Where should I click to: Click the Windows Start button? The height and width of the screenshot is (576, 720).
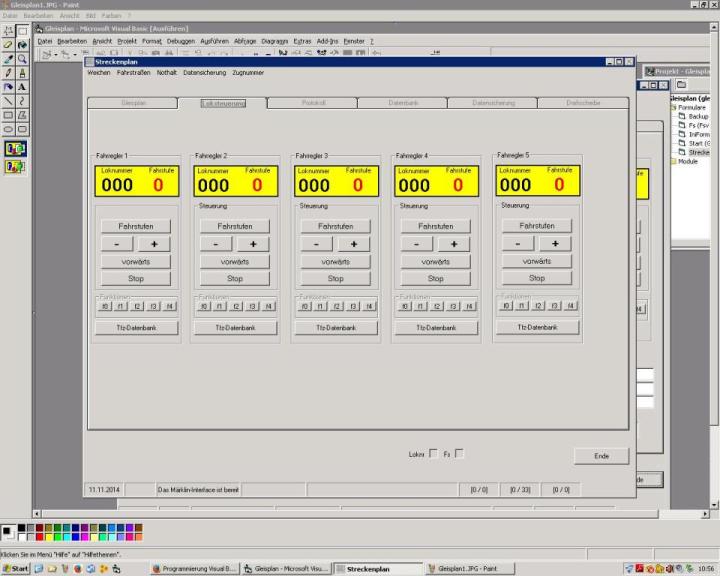pyautogui.click(x=15, y=568)
